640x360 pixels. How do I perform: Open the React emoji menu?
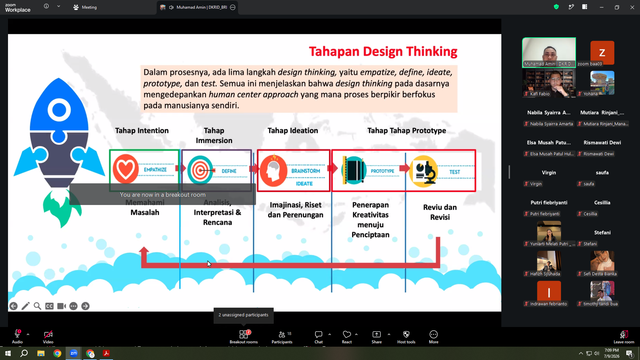[x=347, y=336]
